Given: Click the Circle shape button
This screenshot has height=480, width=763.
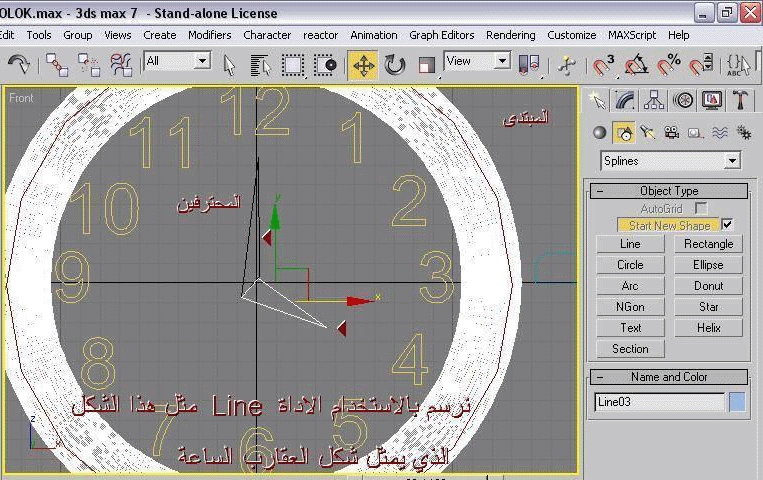Looking at the screenshot, I should 630,265.
